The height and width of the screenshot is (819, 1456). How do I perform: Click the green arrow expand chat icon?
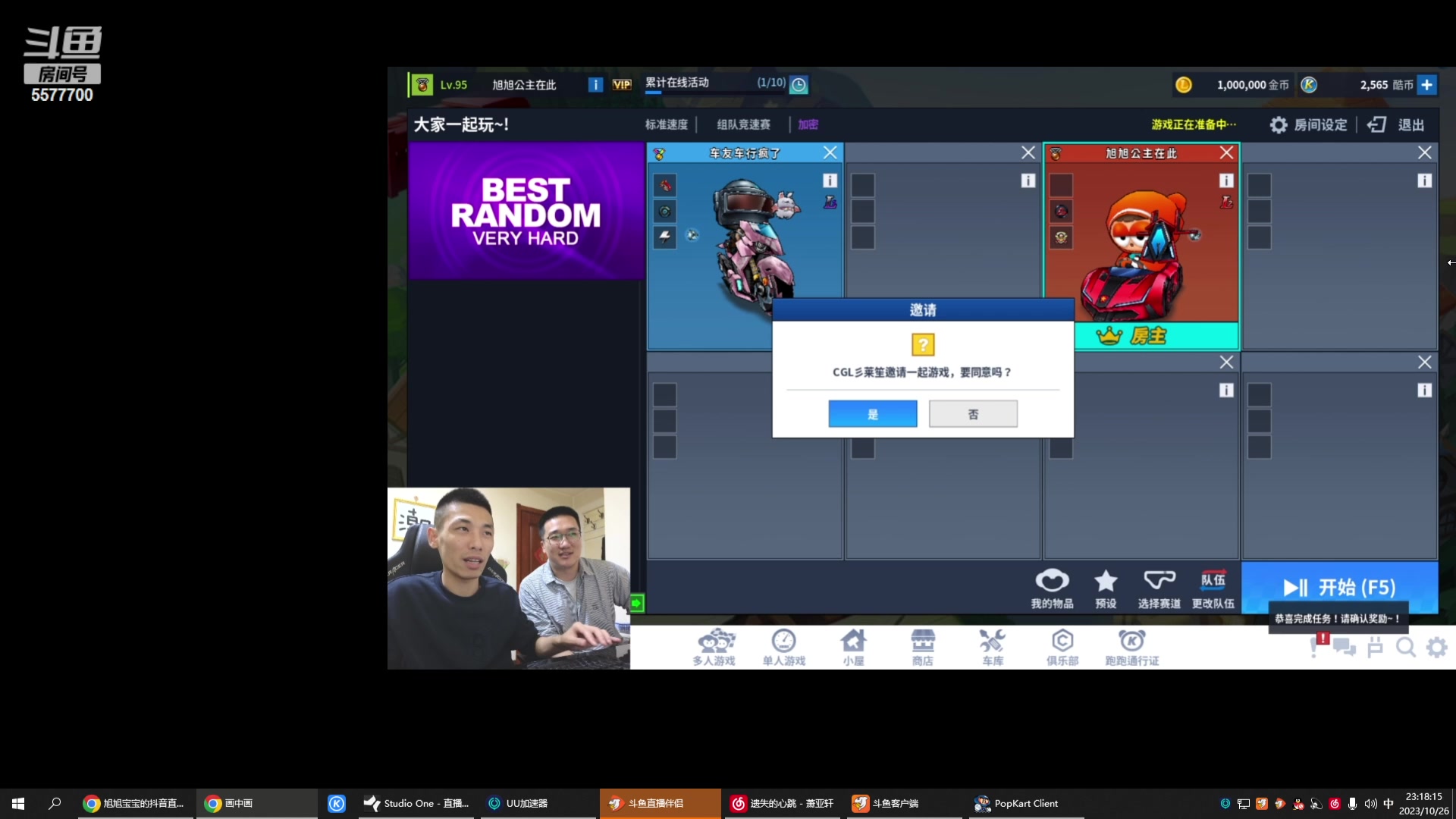636,603
